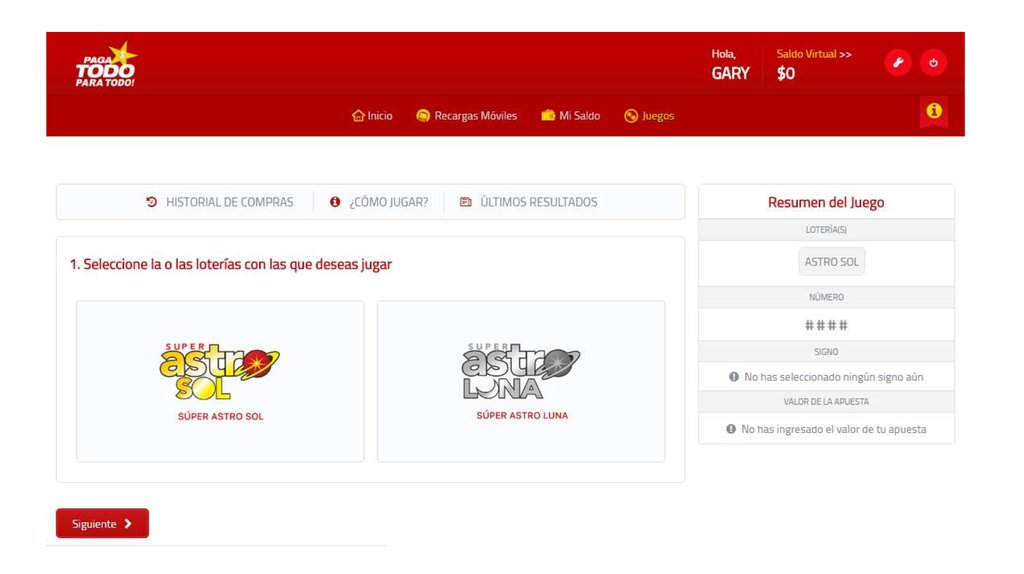Click the info icon beside ¿Cómo Jugar?
The image size is (1024, 574).
335,202
